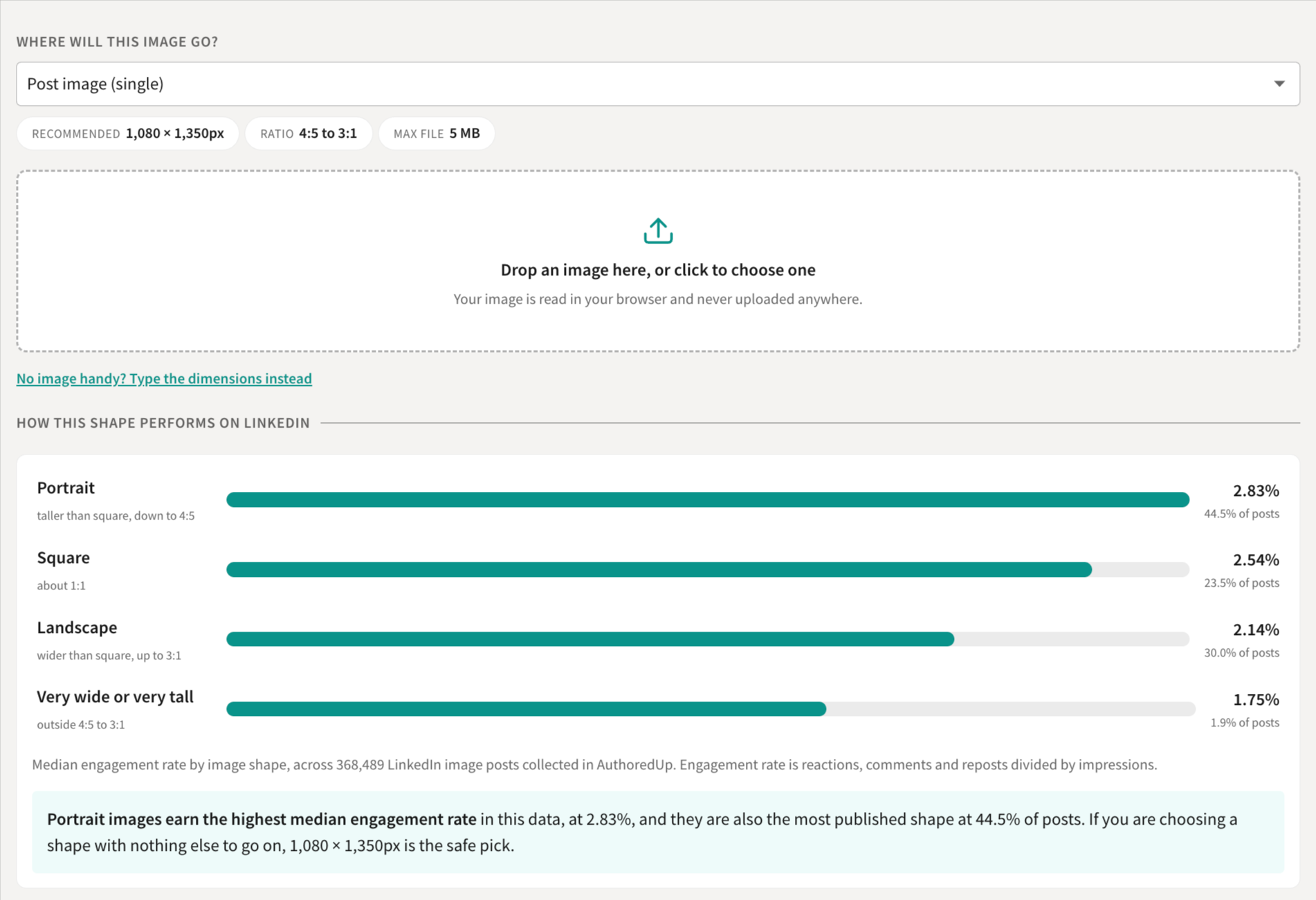Click 'taller than square, down to 4:5' subtitle
This screenshot has width=1316, height=900.
116,515
